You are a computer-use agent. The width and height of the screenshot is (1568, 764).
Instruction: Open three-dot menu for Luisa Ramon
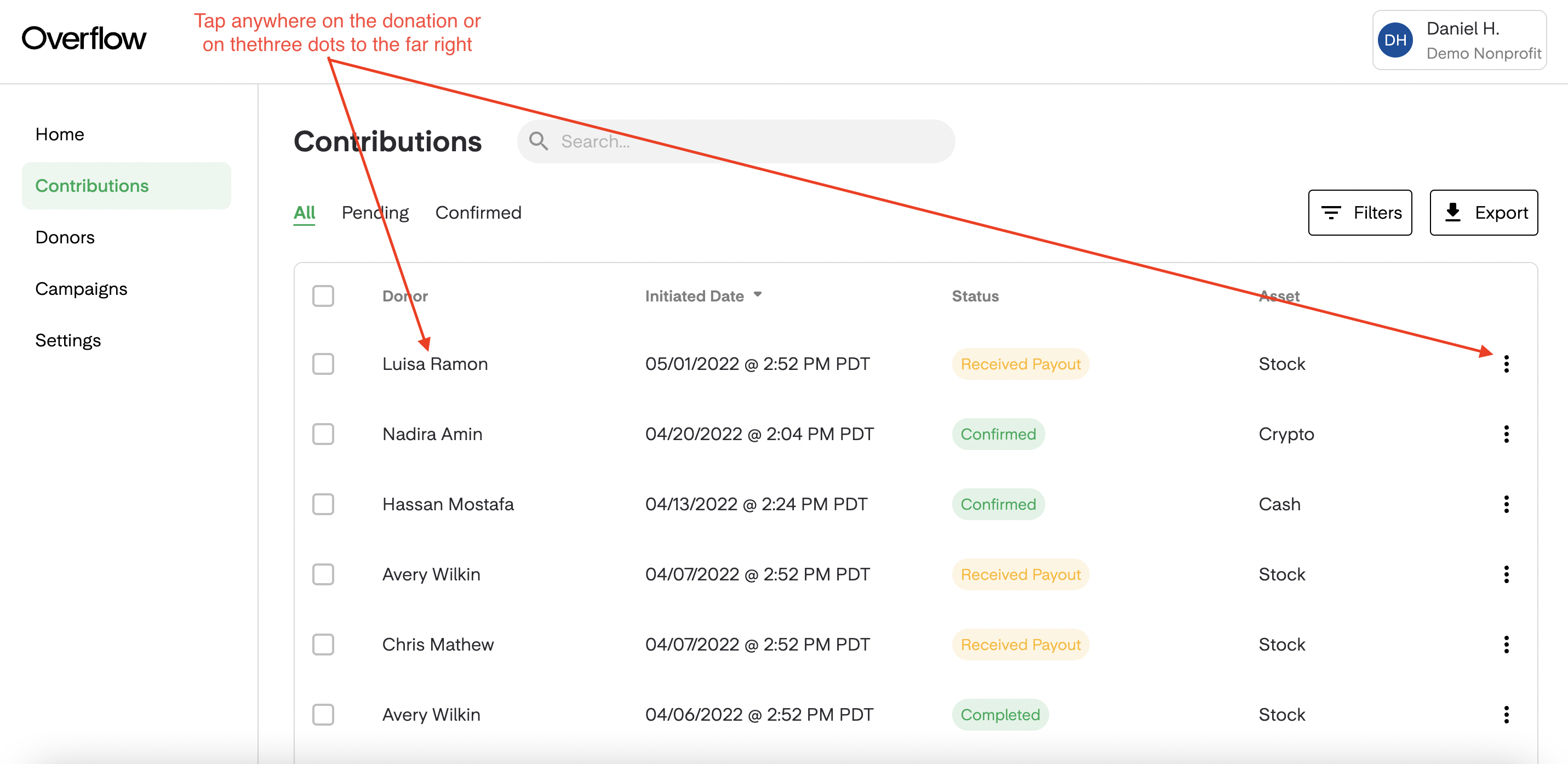pyautogui.click(x=1506, y=363)
